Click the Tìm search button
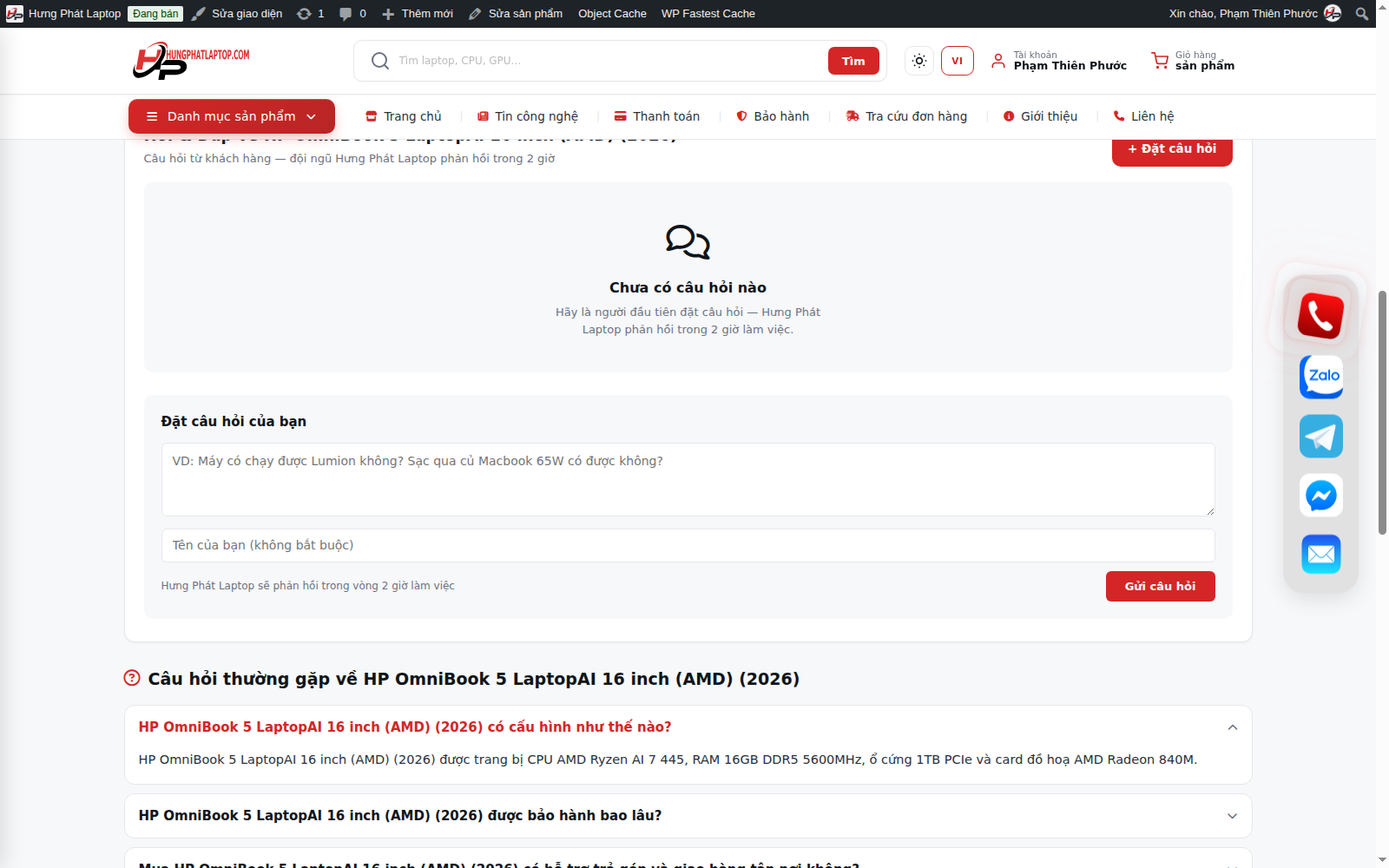Screen dimensions: 1389x868 [853, 61]
